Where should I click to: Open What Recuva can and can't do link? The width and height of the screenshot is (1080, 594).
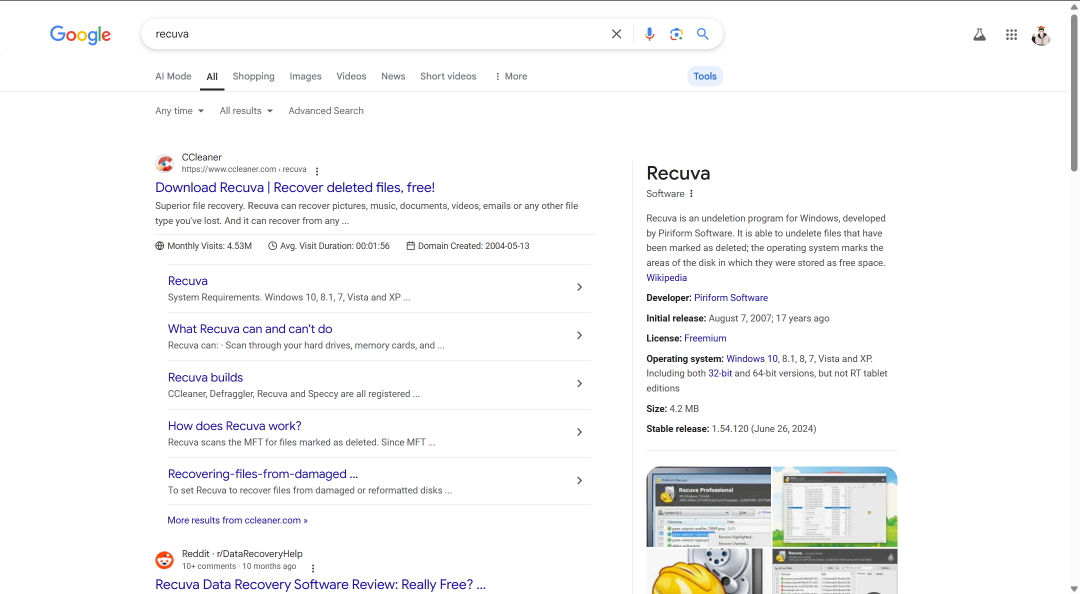(x=250, y=329)
